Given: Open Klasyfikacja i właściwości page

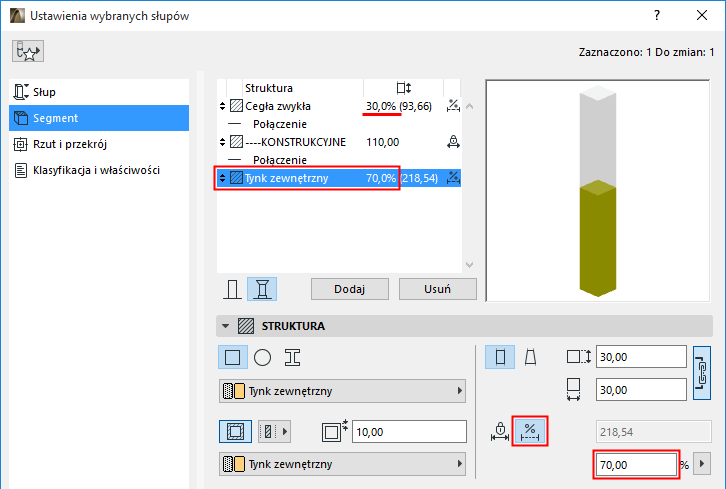Looking at the screenshot, I should tap(99, 170).
